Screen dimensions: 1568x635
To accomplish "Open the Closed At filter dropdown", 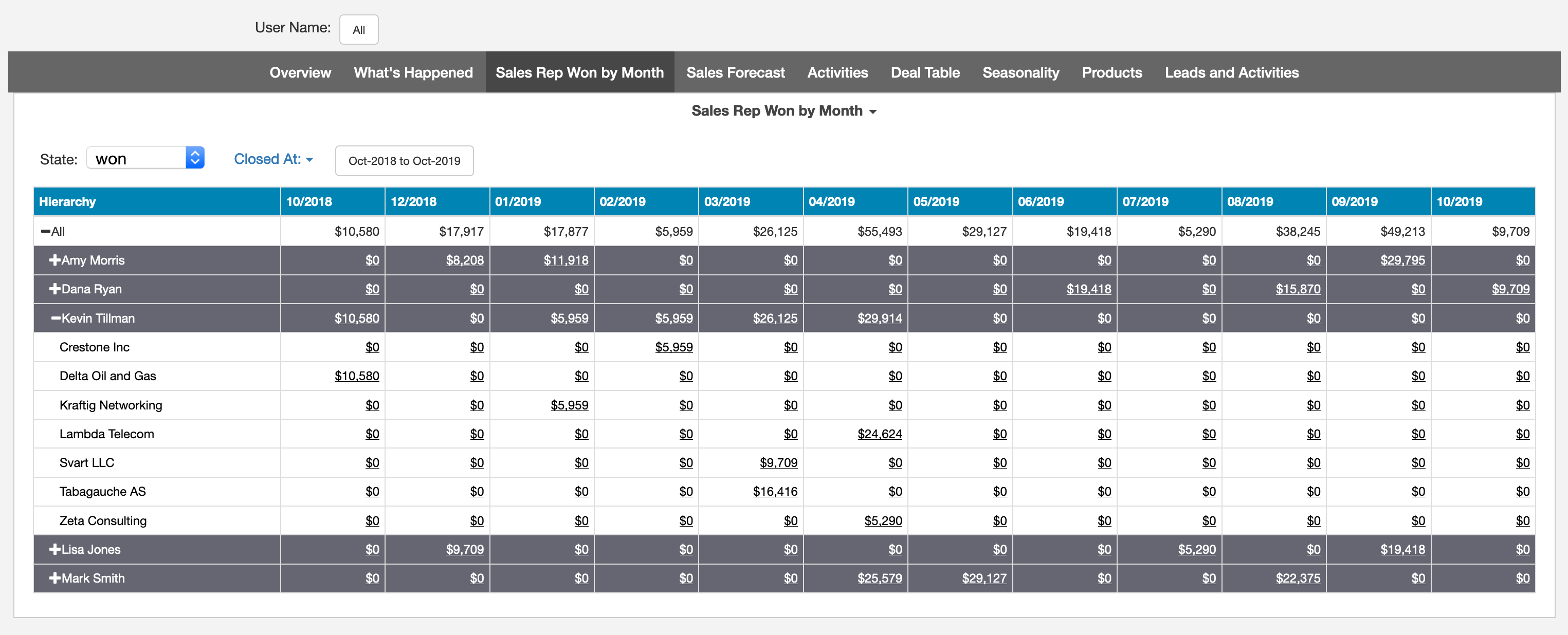I will pyautogui.click(x=274, y=159).
